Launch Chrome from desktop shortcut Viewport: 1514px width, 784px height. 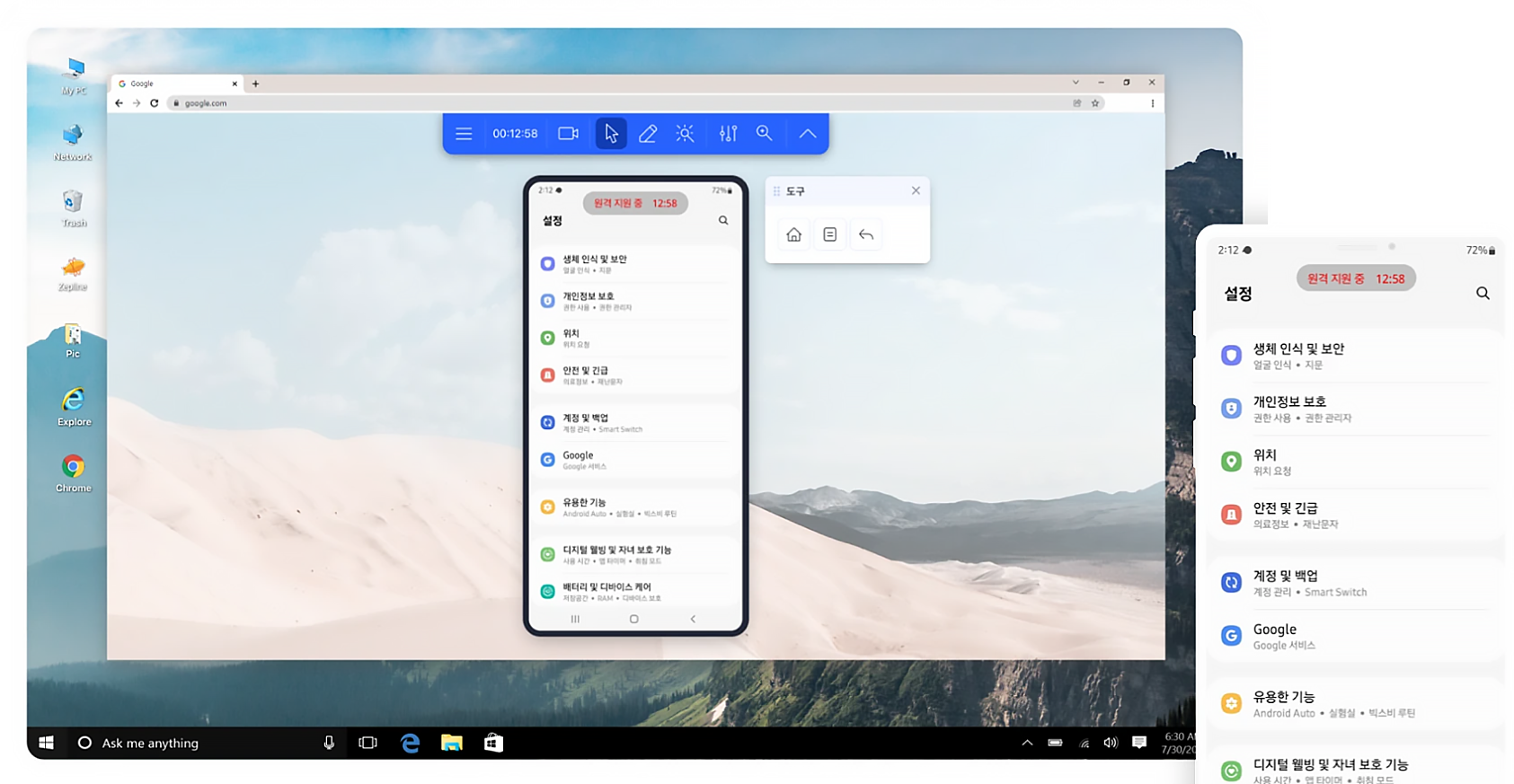click(x=74, y=473)
